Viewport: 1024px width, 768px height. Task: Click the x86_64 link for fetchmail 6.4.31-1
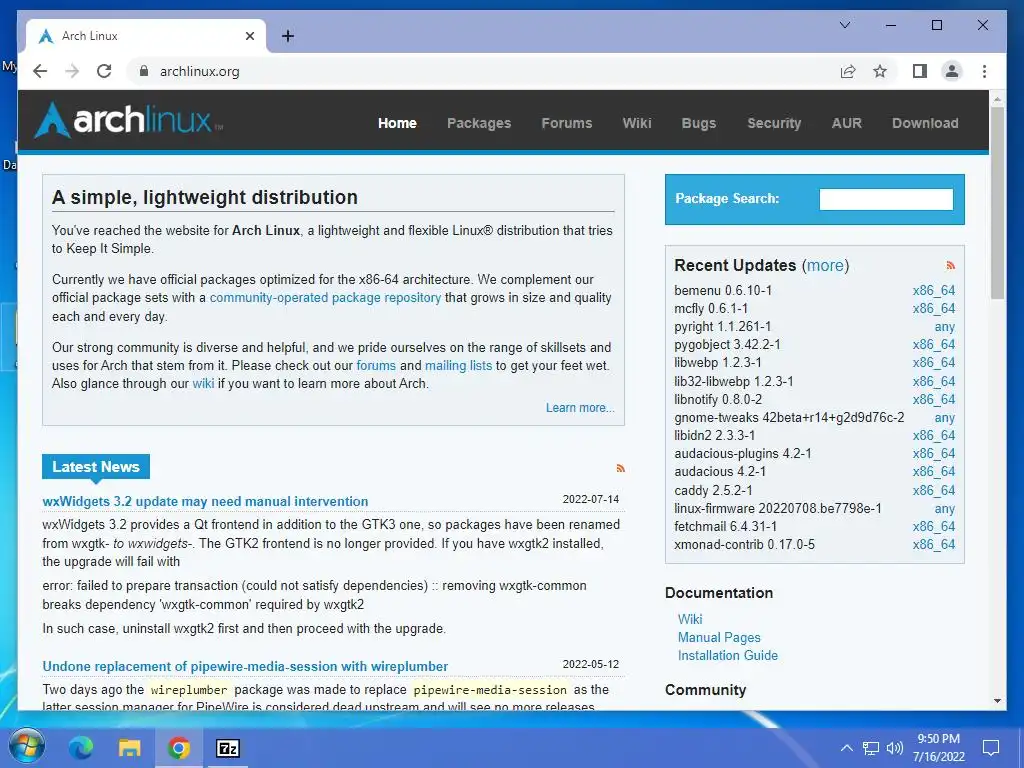point(934,526)
